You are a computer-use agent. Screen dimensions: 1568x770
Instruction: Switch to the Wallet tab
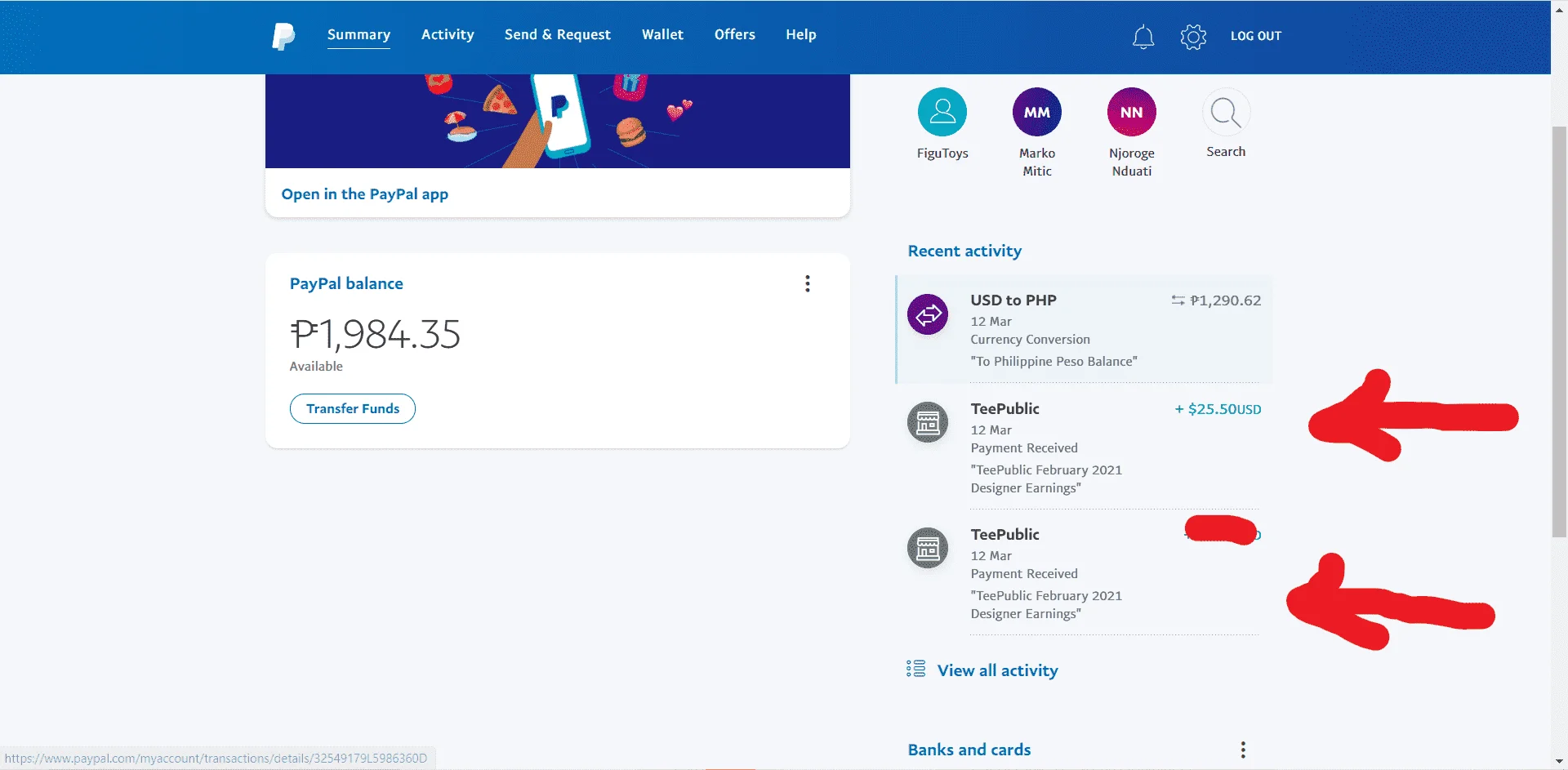(x=662, y=34)
